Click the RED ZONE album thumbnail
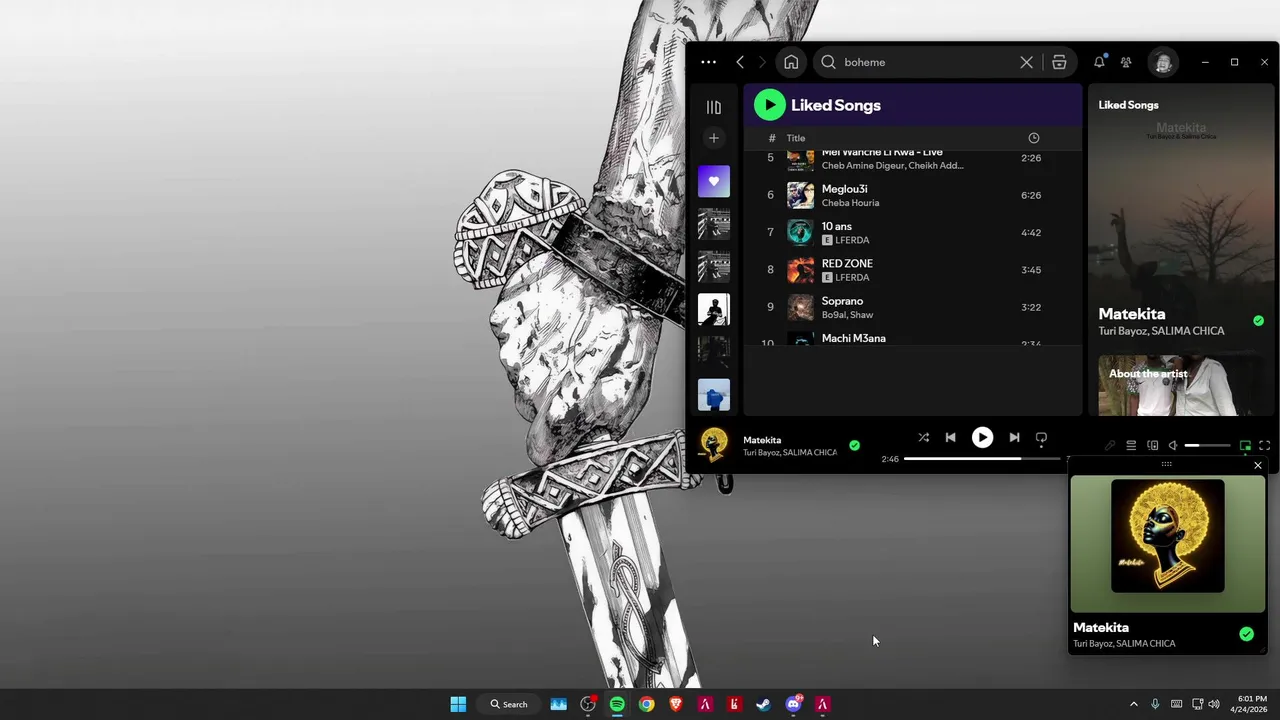 800,270
